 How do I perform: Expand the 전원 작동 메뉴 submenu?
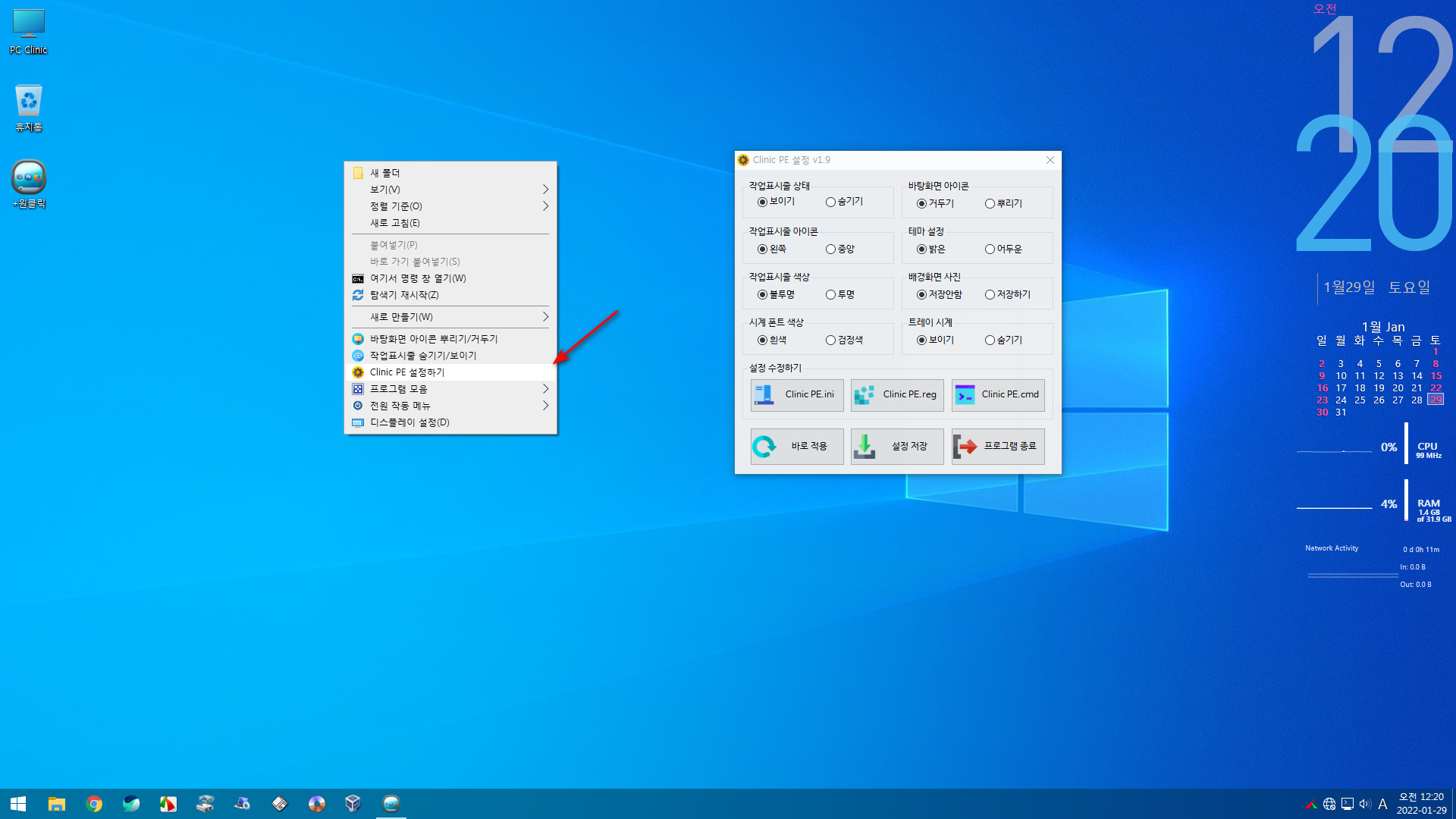coord(450,406)
